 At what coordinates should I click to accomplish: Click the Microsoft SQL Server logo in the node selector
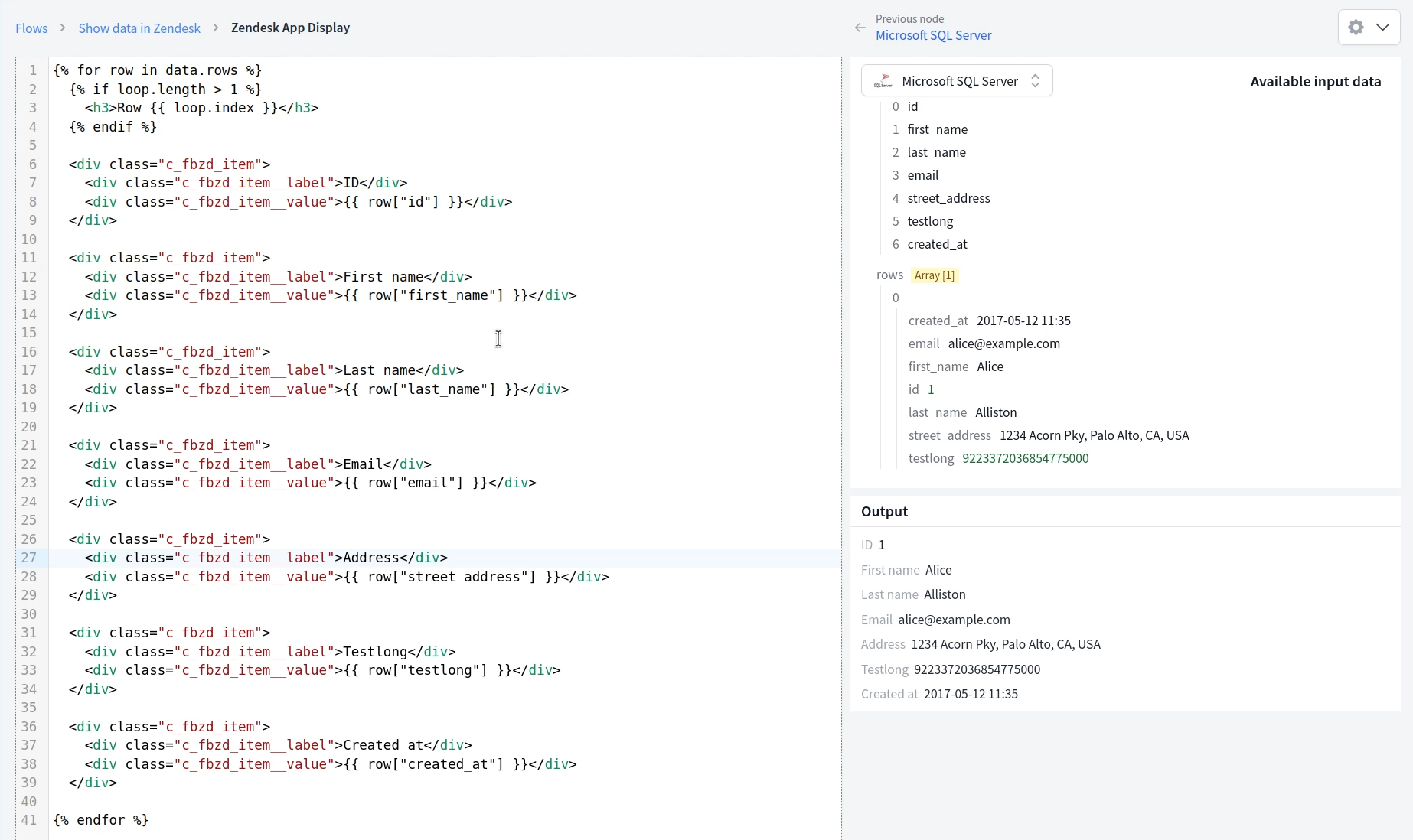(x=883, y=80)
